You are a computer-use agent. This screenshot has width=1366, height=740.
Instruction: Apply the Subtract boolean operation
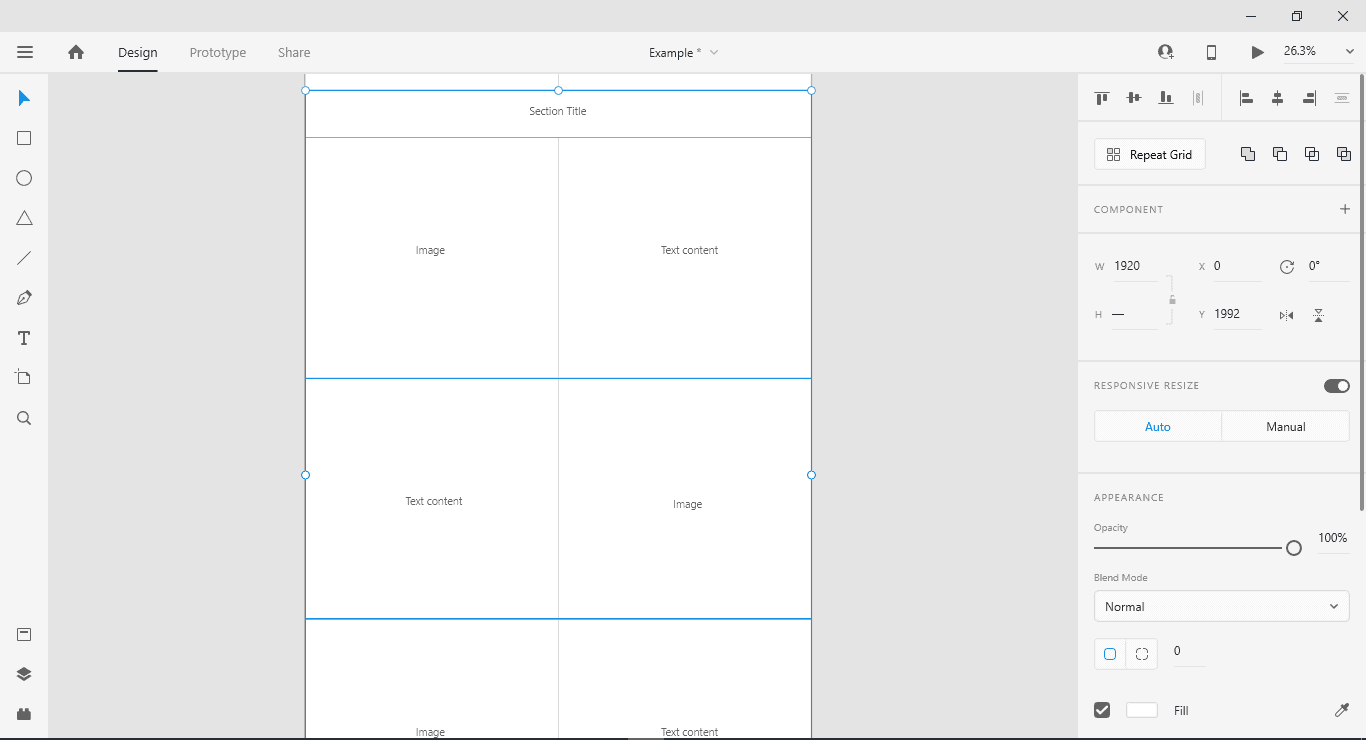1280,154
